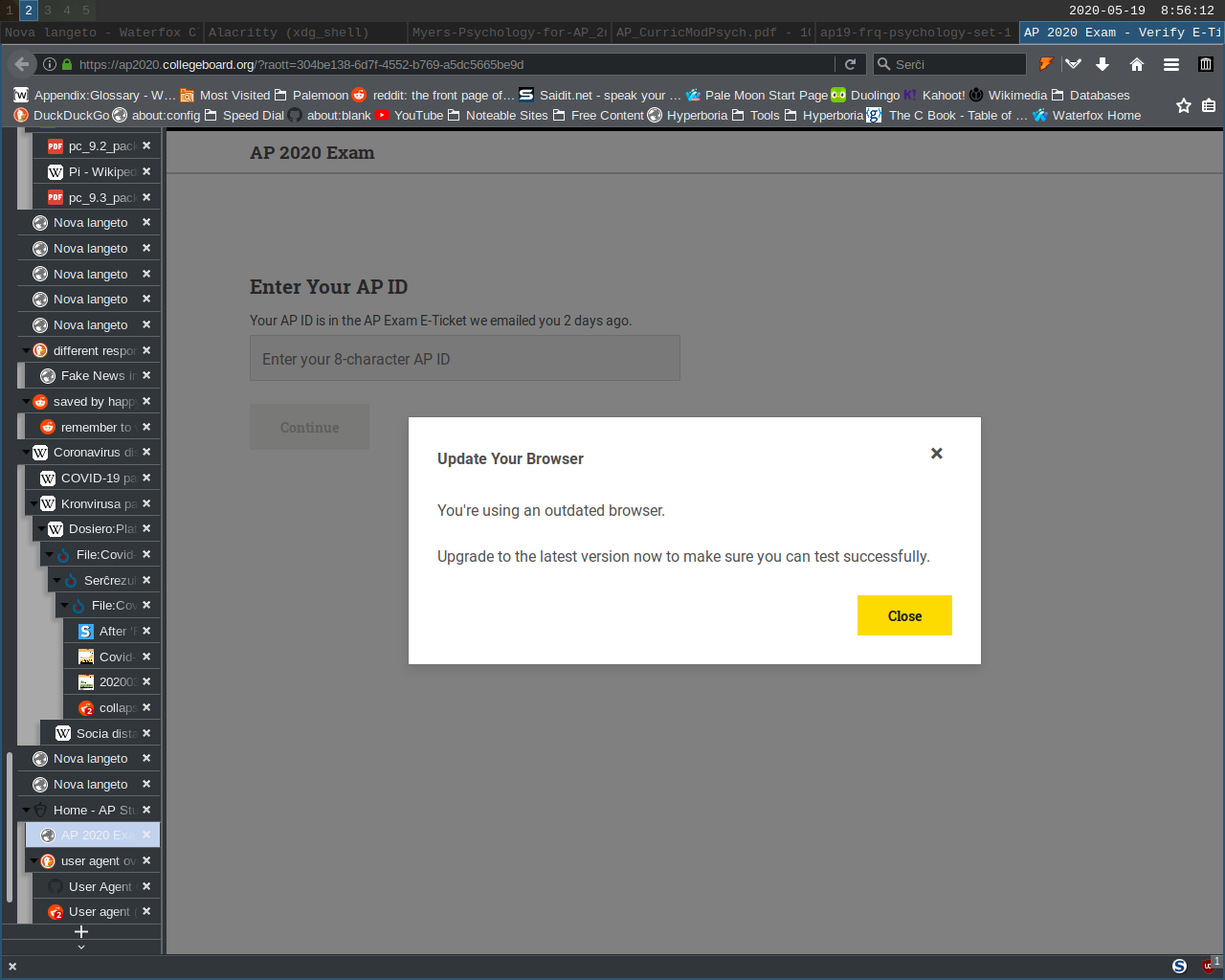Go to browser home page icon
The height and width of the screenshot is (980, 1225).
[x=1137, y=64]
